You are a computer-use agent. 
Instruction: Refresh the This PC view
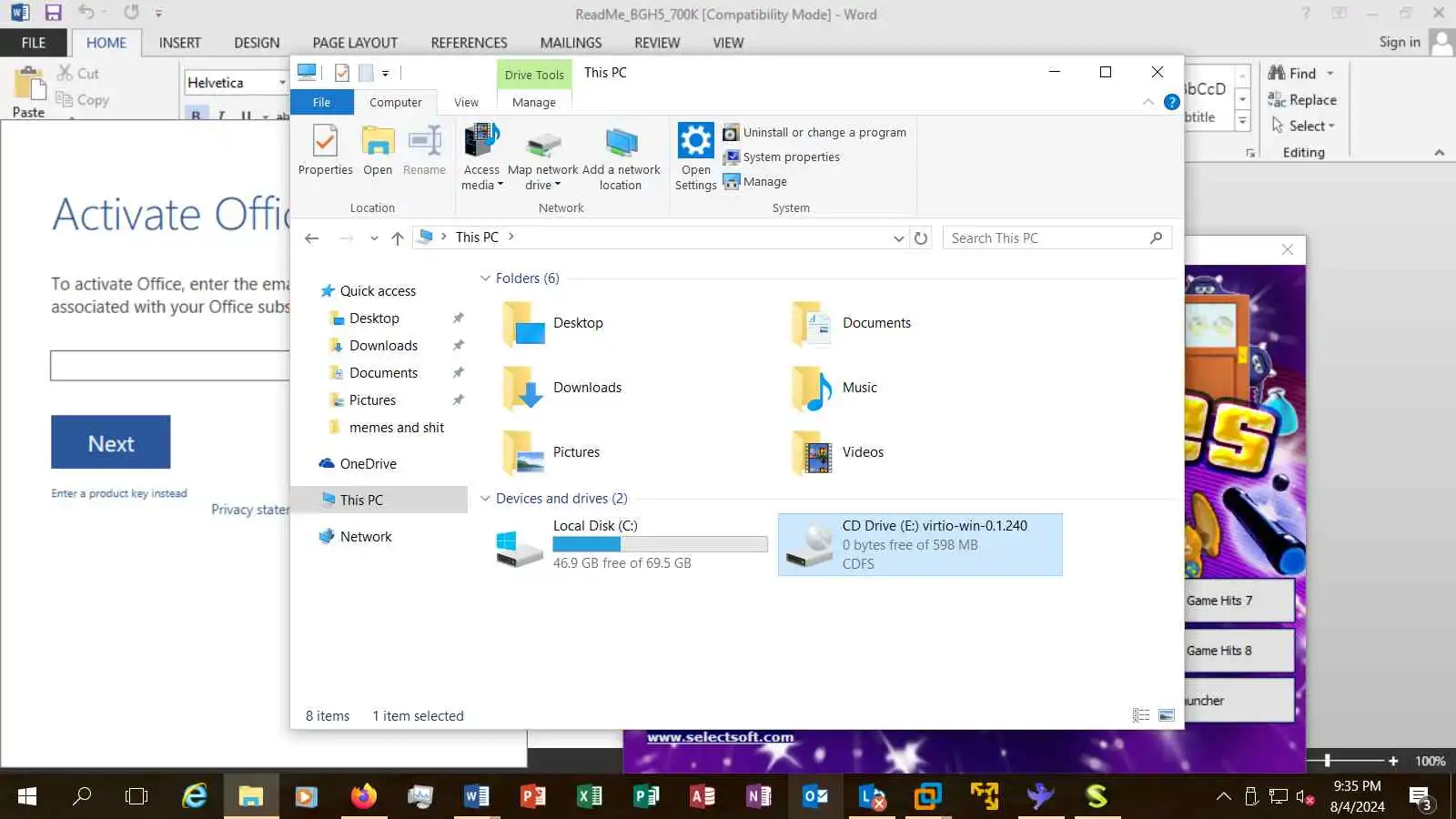pyautogui.click(x=921, y=238)
